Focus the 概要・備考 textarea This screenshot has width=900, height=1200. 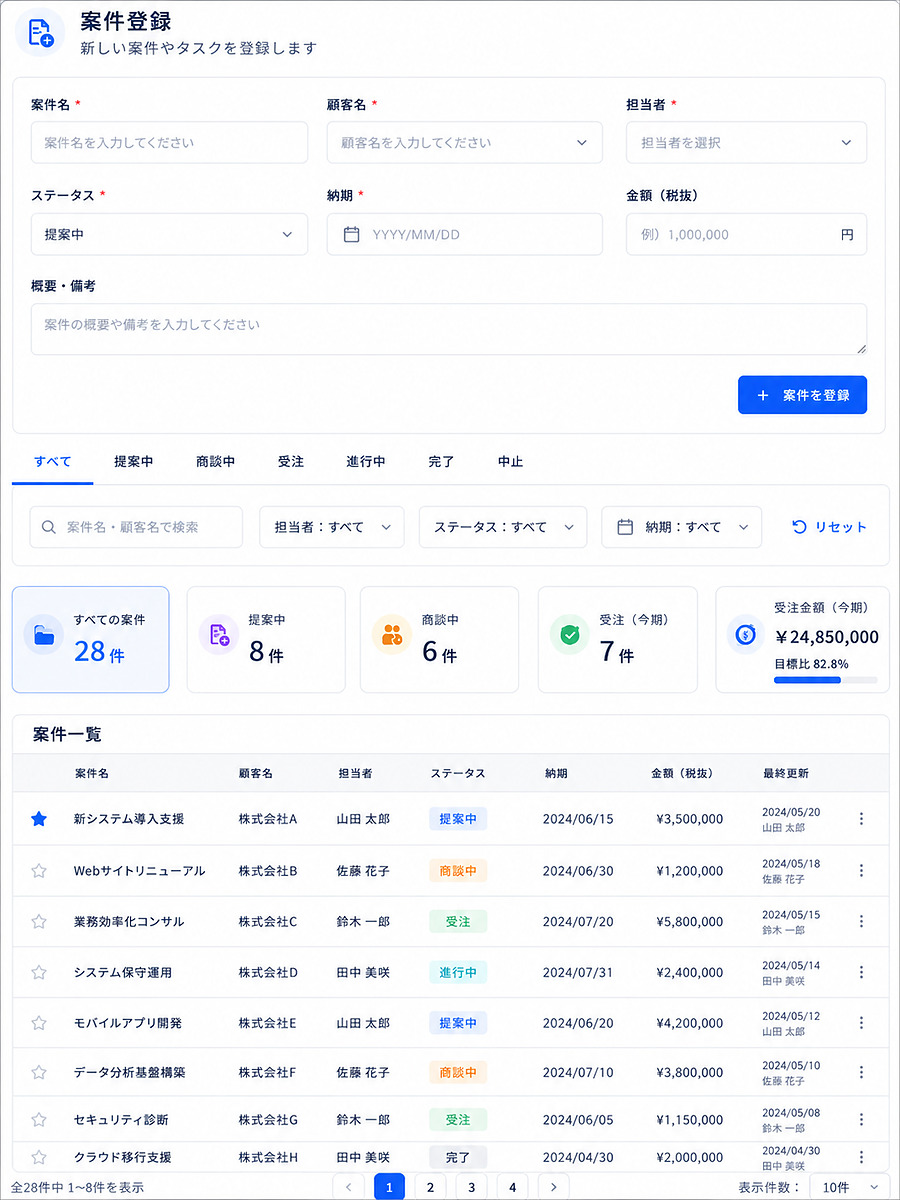click(x=449, y=329)
